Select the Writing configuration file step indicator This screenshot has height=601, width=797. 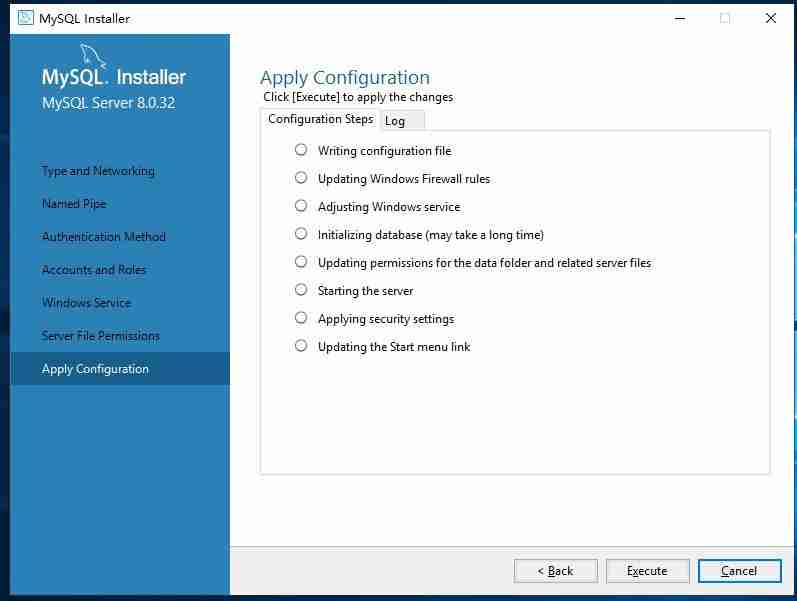pyautogui.click(x=301, y=150)
